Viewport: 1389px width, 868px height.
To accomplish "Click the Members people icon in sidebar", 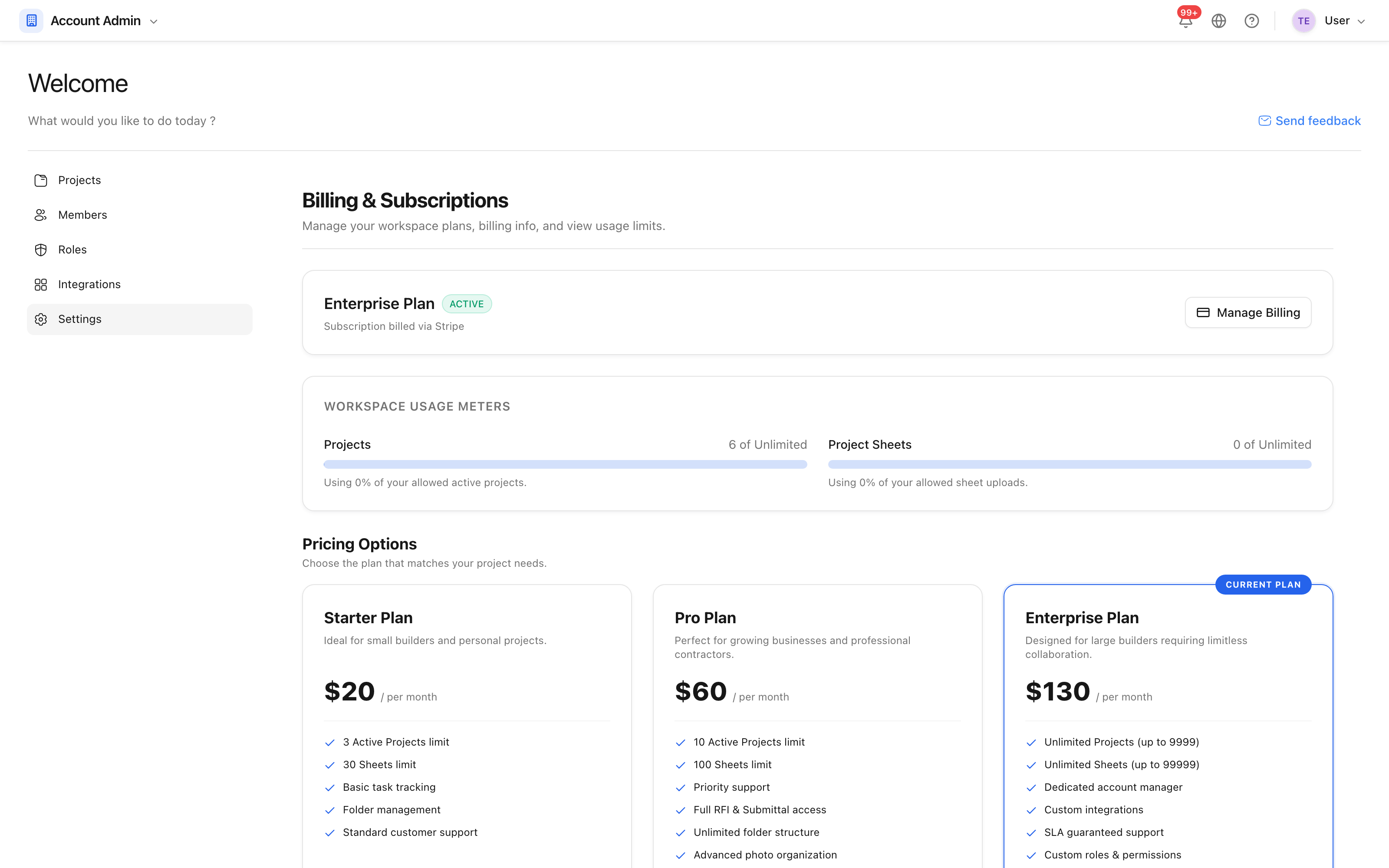I will click(41, 215).
